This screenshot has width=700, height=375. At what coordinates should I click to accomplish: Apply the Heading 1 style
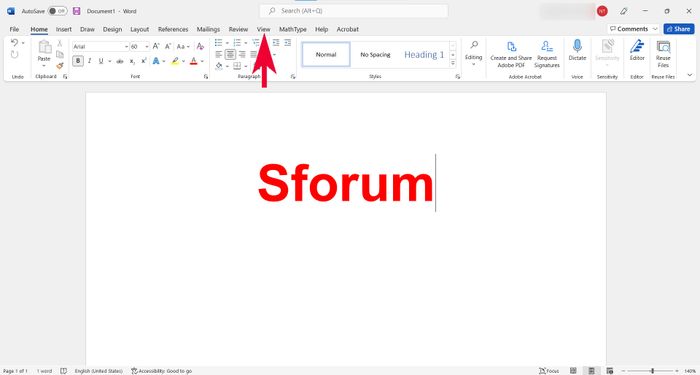tap(424, 54)
